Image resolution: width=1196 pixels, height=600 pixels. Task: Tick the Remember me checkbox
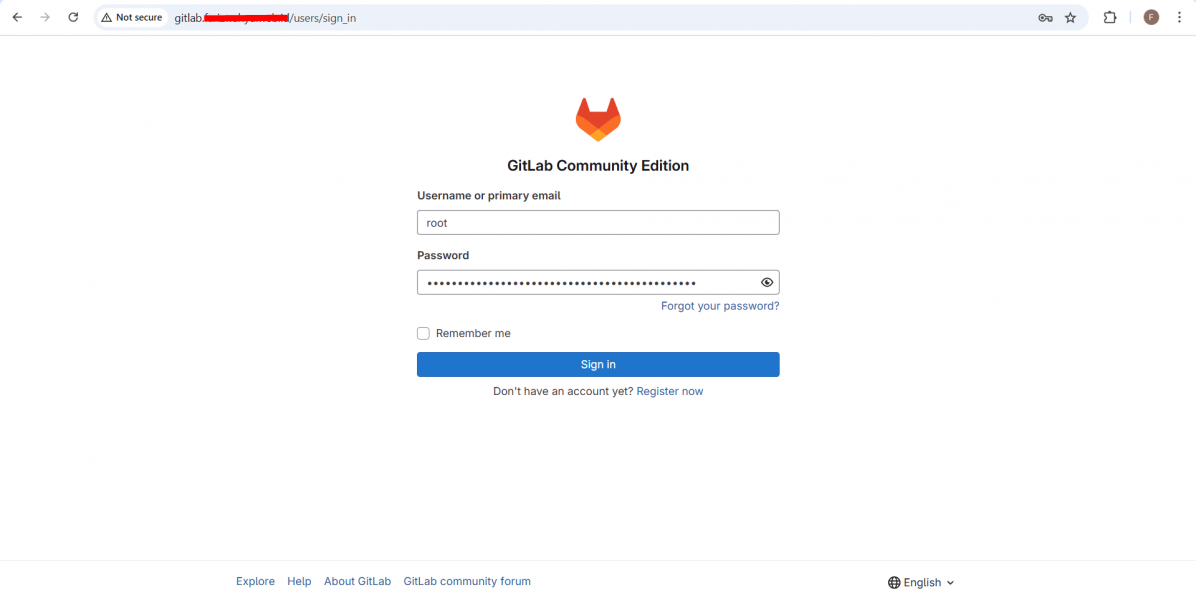423,333
